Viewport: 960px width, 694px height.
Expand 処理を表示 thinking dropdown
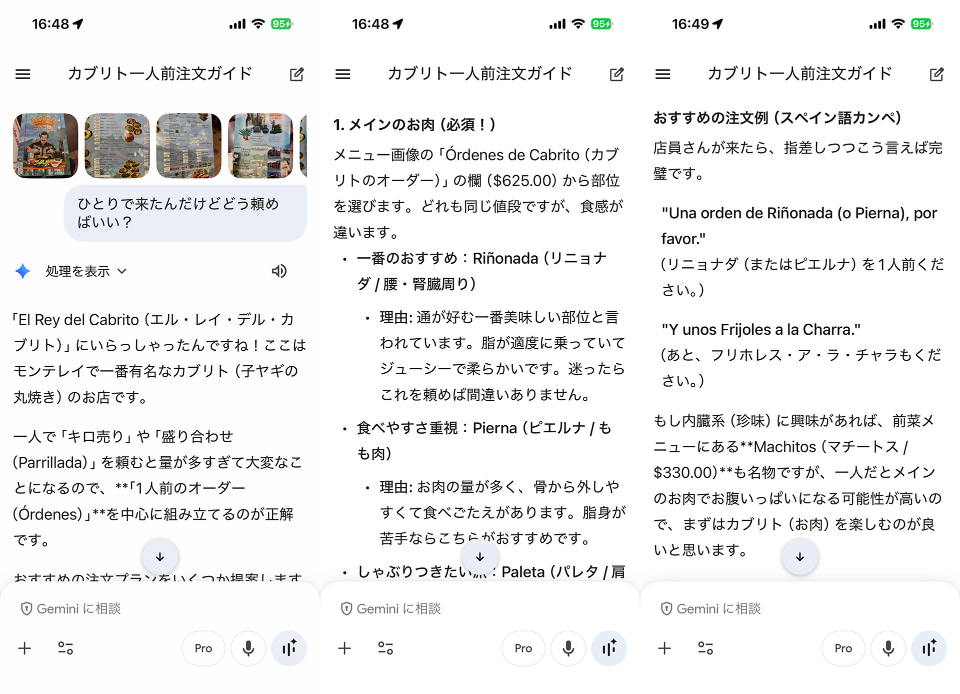[x=86, y=271]
